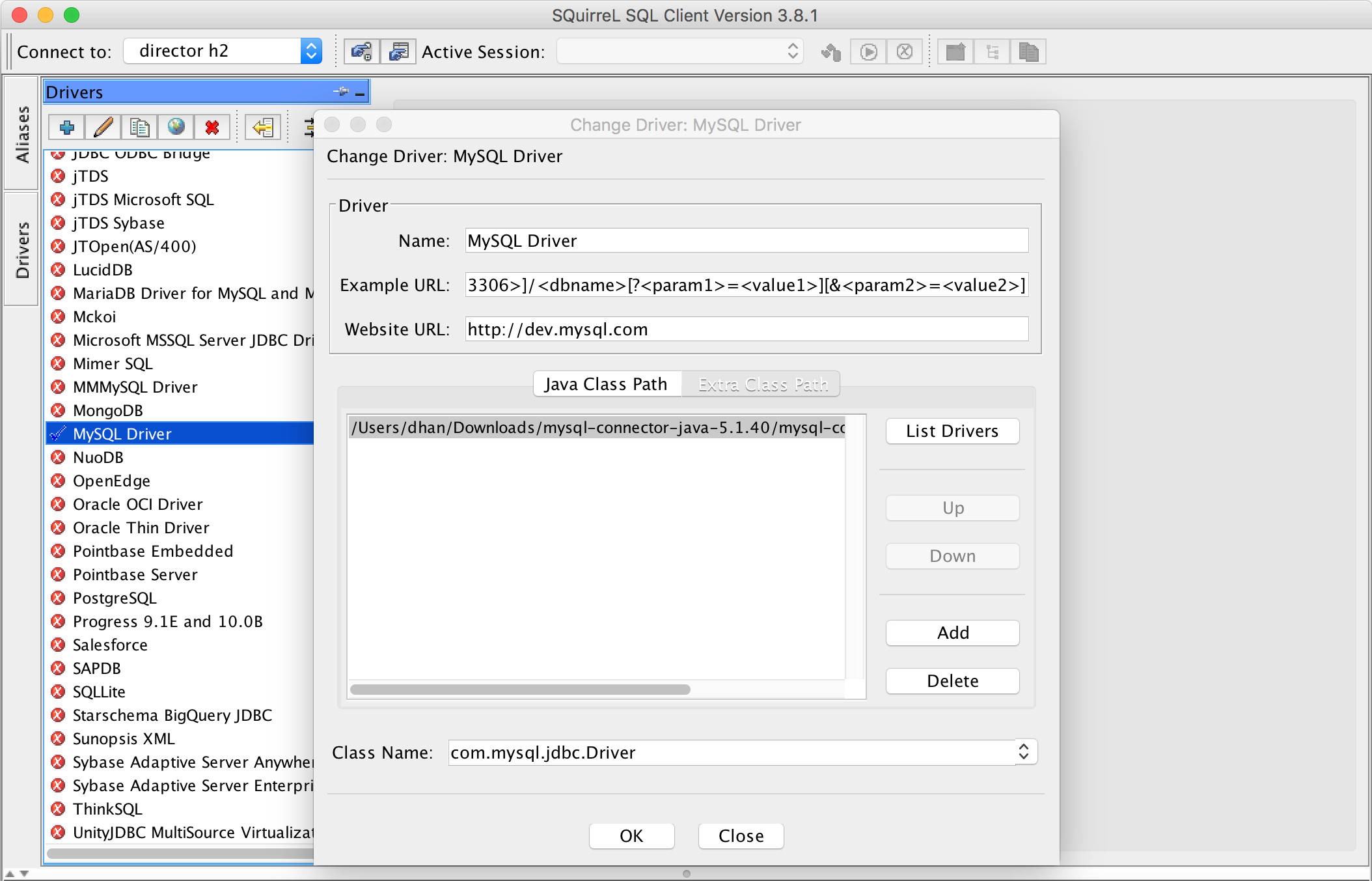Select JTOpen(AS/400) in drivers list

pyautogui.click(x=180, y=246)
